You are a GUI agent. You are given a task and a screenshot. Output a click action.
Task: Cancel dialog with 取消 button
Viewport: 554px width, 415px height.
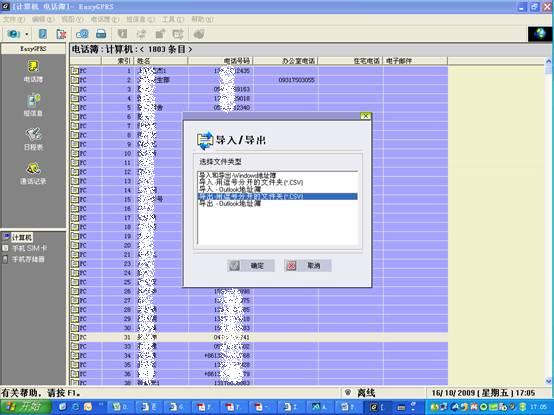click(x=308, y=266)
